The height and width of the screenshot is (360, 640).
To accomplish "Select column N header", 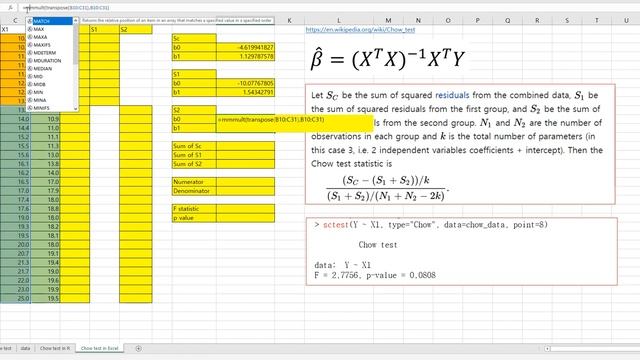I will coord(418,20).
